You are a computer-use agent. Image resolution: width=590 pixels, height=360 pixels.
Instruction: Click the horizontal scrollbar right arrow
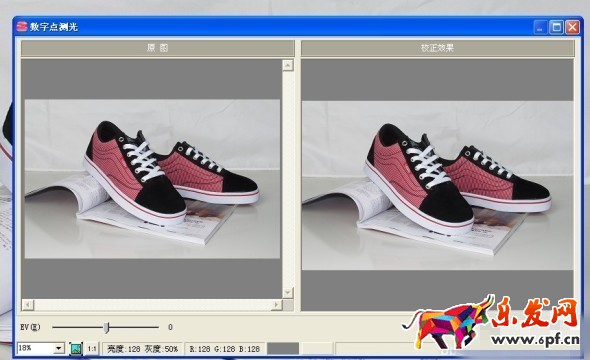277,305
